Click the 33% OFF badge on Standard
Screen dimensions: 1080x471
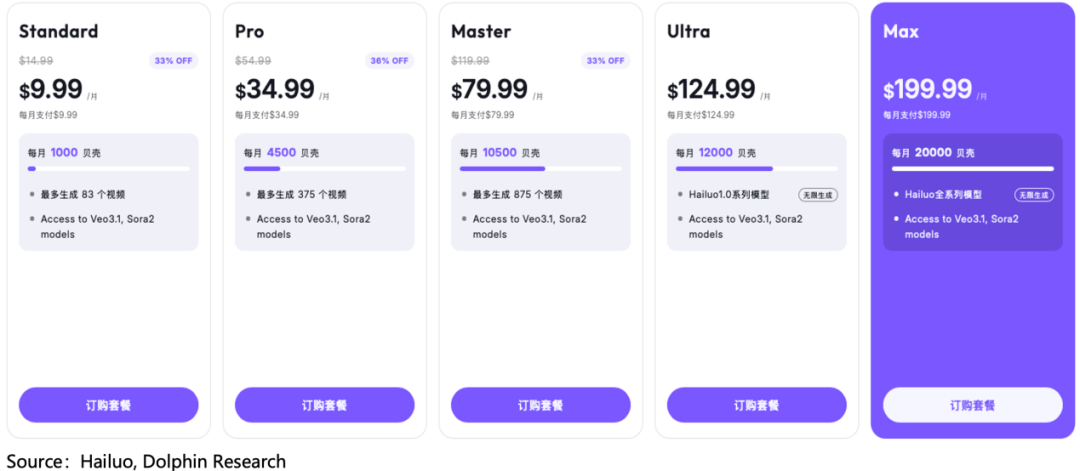173,60
